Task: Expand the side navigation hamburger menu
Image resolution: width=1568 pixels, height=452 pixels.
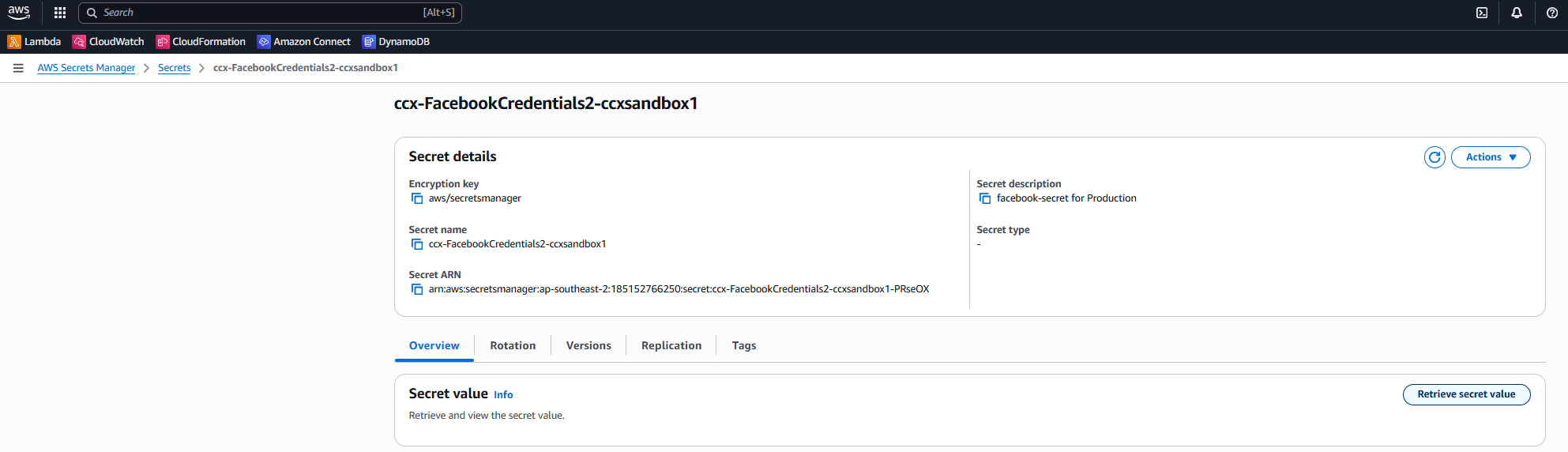Action: pos(18,68)
